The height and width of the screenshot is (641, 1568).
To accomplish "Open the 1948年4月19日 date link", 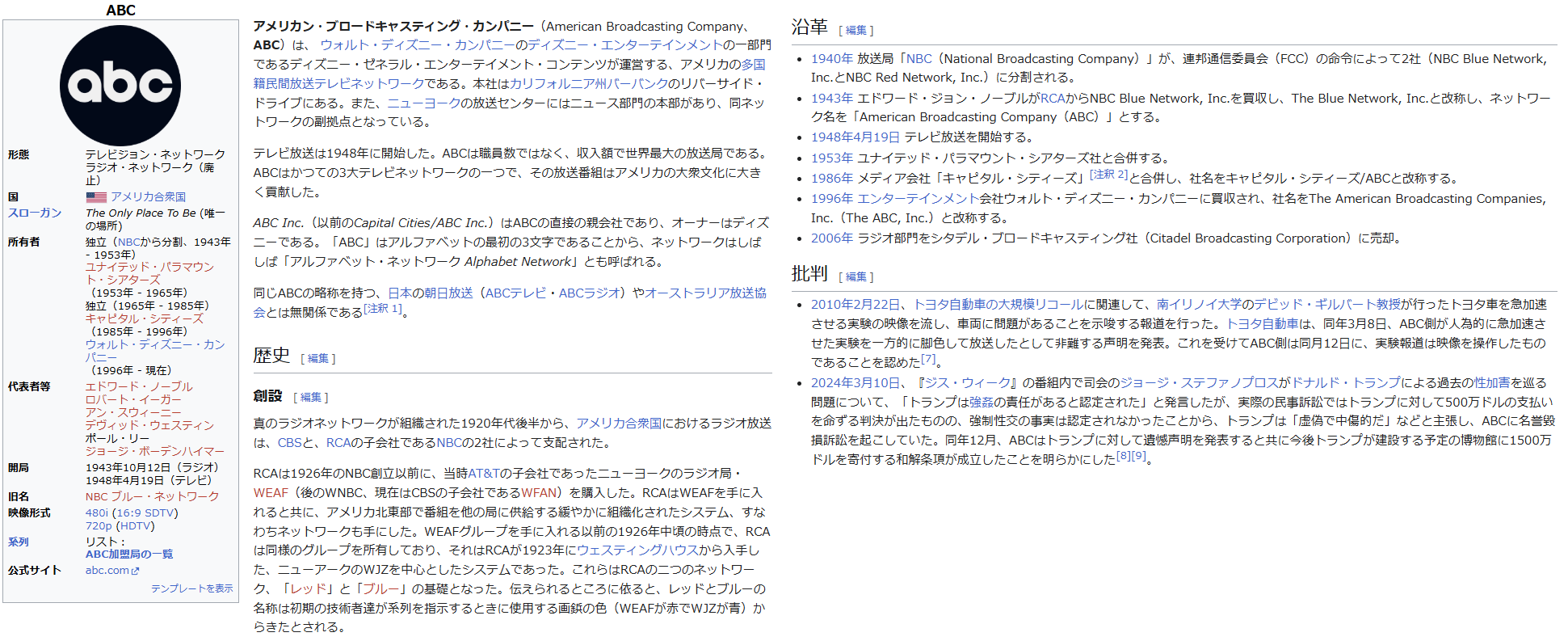I will click(855, 137).
